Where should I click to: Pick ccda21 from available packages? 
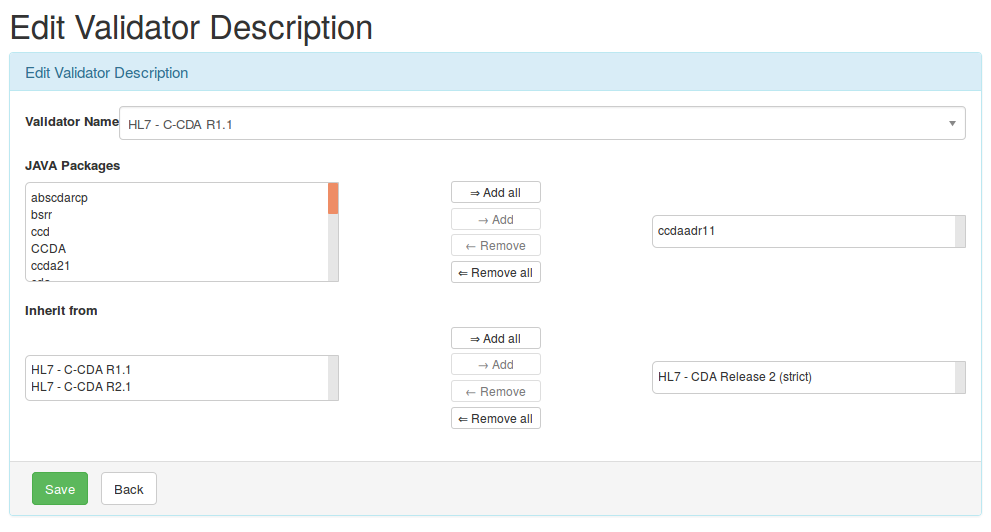pyautogui.click(x=50, y=266)
